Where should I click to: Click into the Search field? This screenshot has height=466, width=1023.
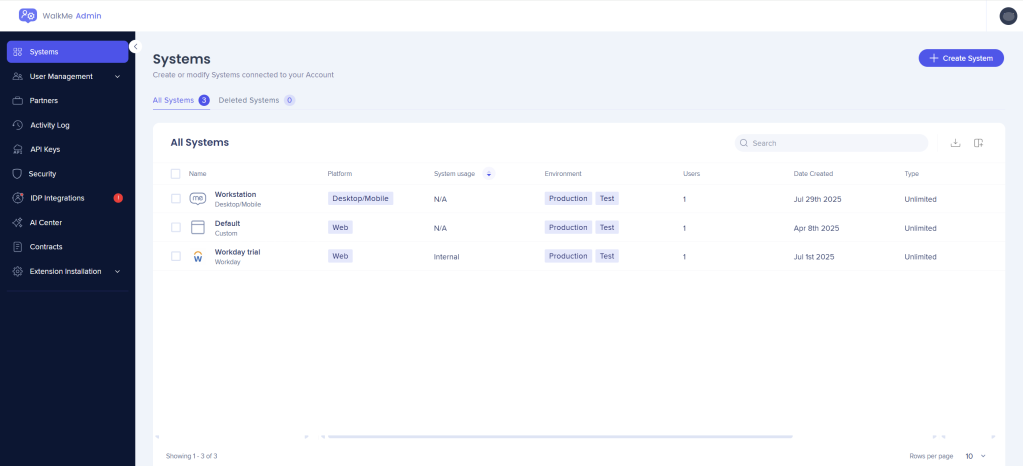click(835, 143)
